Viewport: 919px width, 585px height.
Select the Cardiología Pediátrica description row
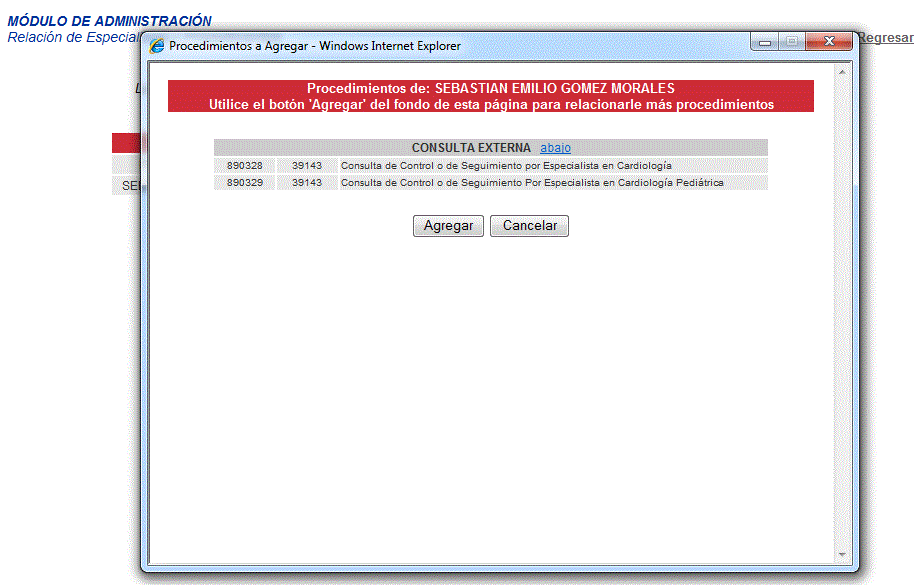coord(531,183)
